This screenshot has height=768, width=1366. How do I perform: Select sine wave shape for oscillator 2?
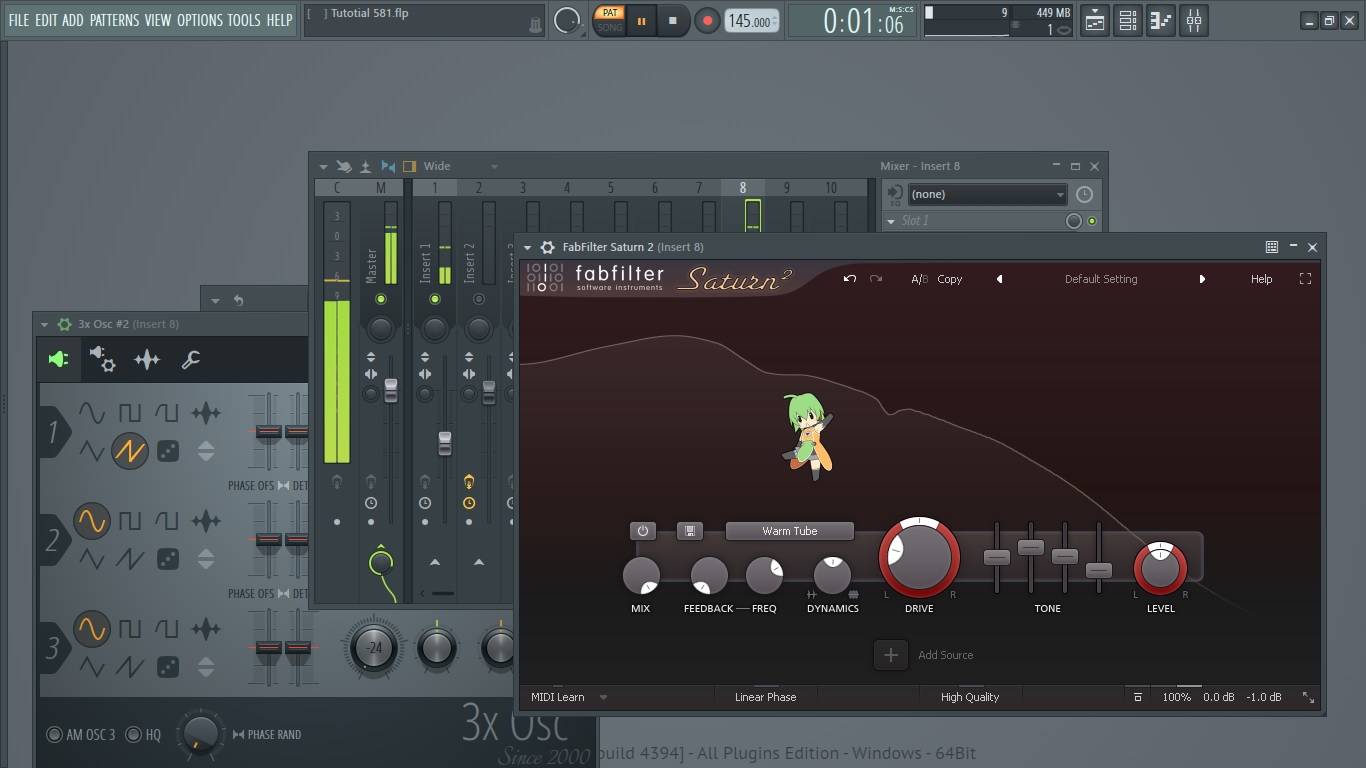[91, 520]
